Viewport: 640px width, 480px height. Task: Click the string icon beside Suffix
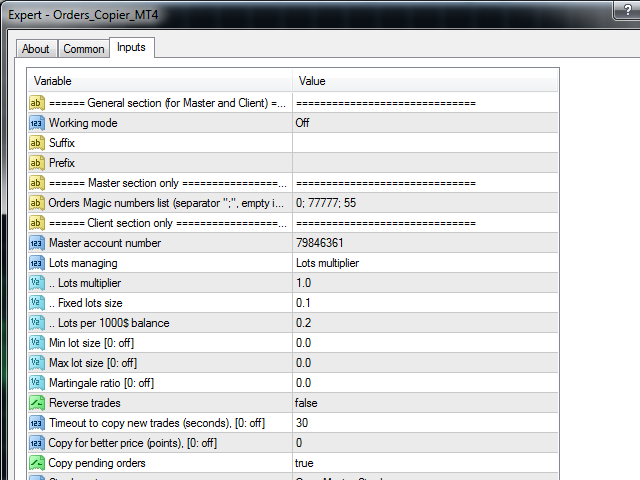pos(37,143)
